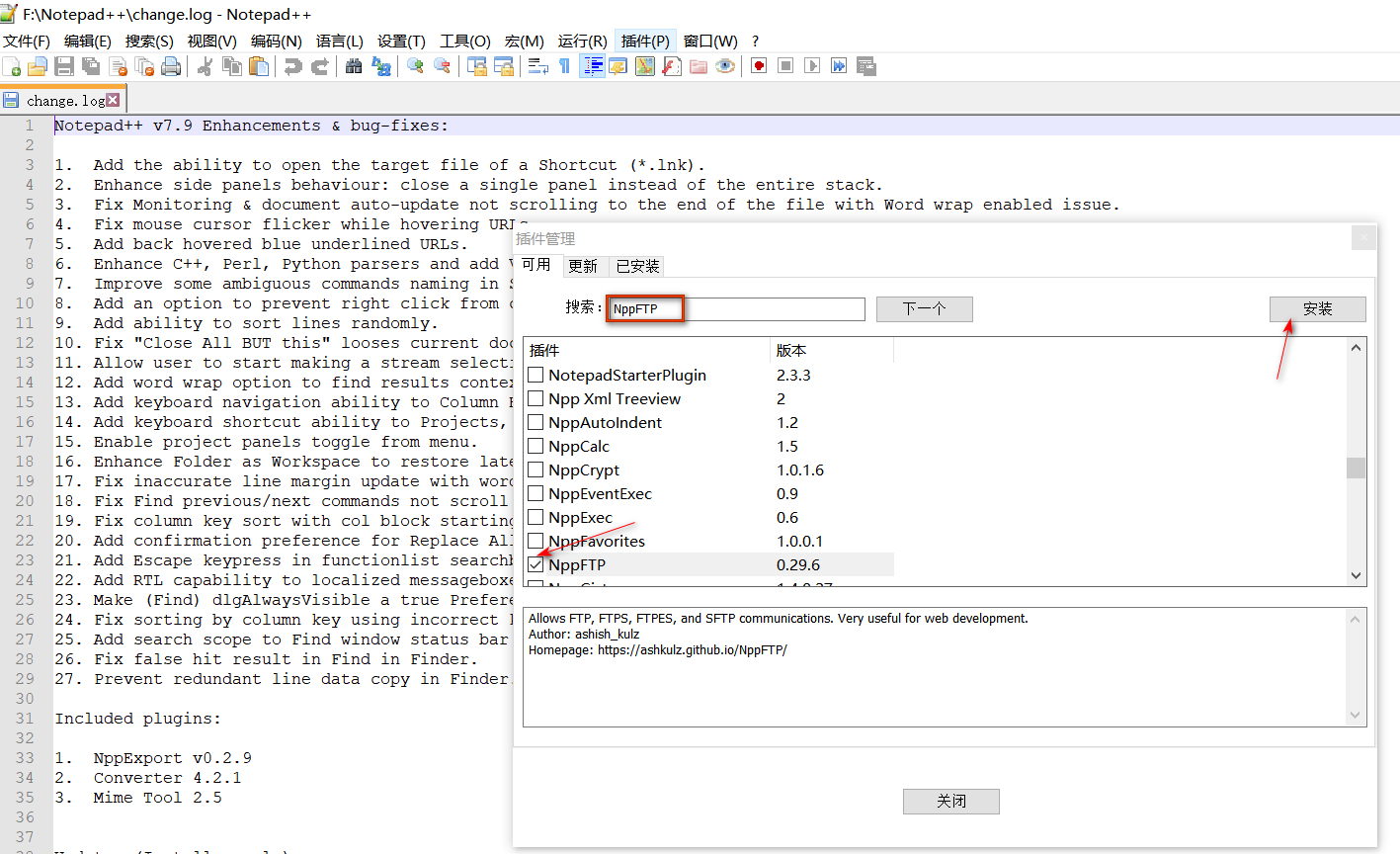Click the 安装 button
The height and width of the screenshot is (854, 1400).
coord(1318,309)
